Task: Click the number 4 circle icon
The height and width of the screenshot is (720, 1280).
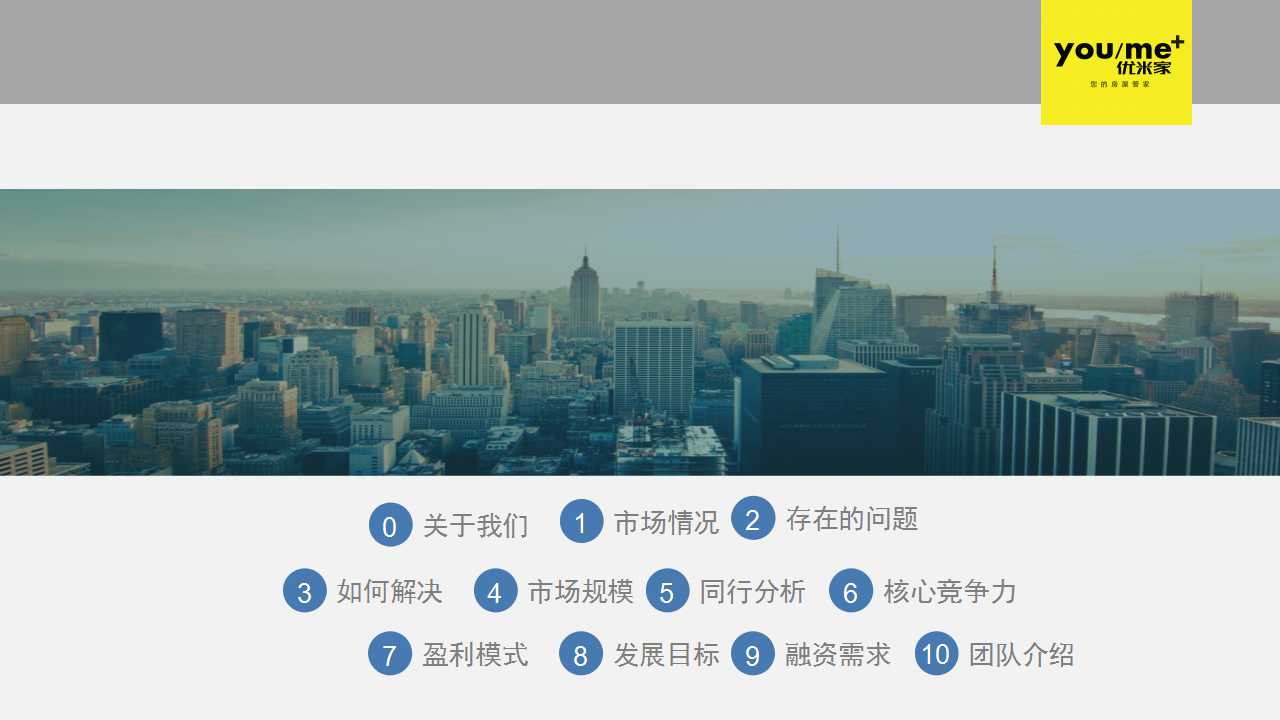Action: 495,591
